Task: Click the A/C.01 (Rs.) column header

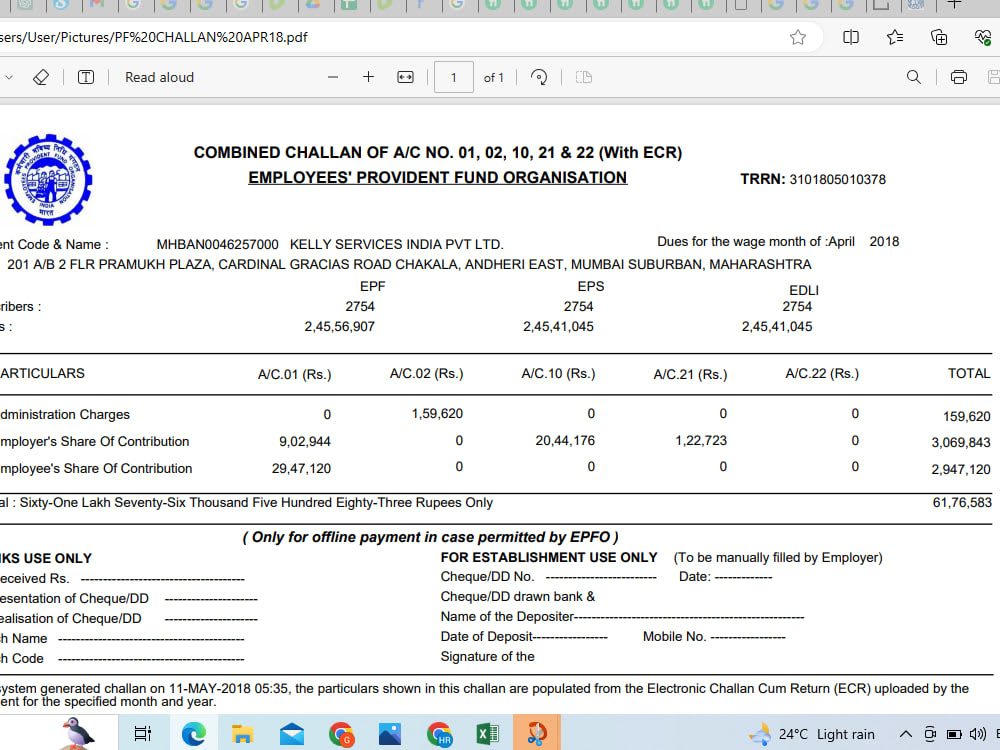Action: pyautogui.click(x=295, y=374)
